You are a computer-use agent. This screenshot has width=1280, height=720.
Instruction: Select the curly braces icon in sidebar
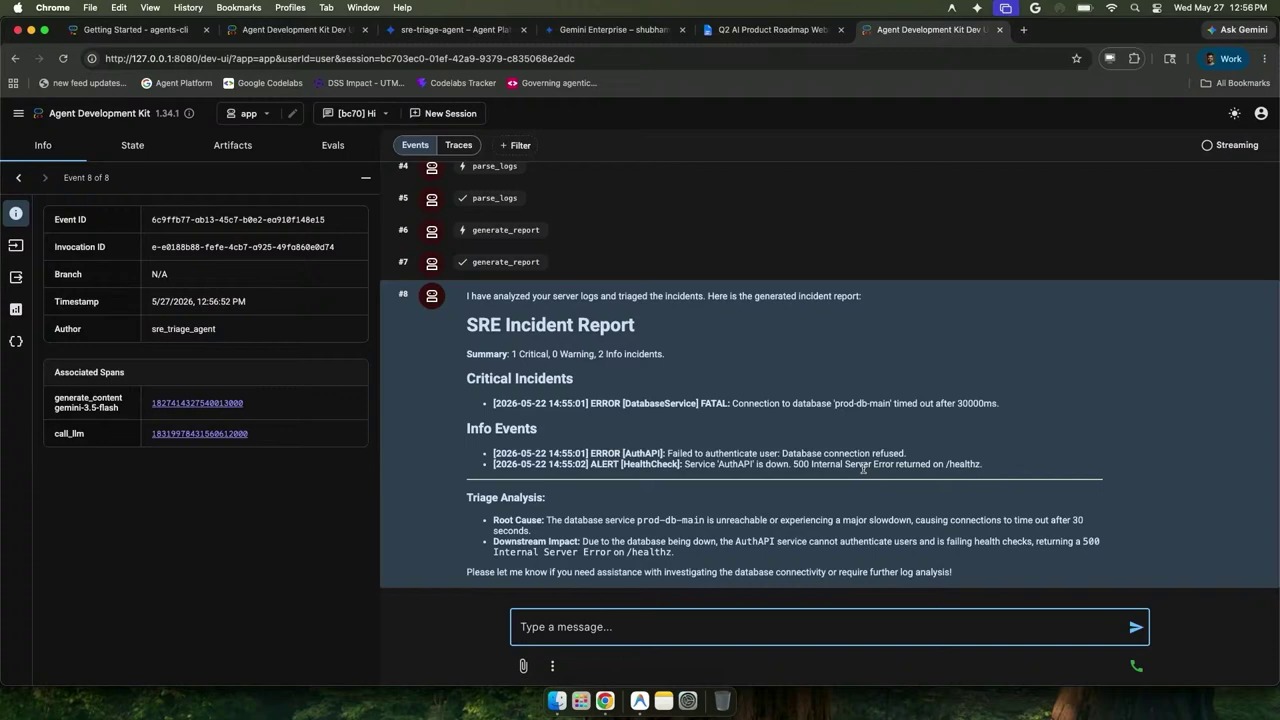pos(16,341)
